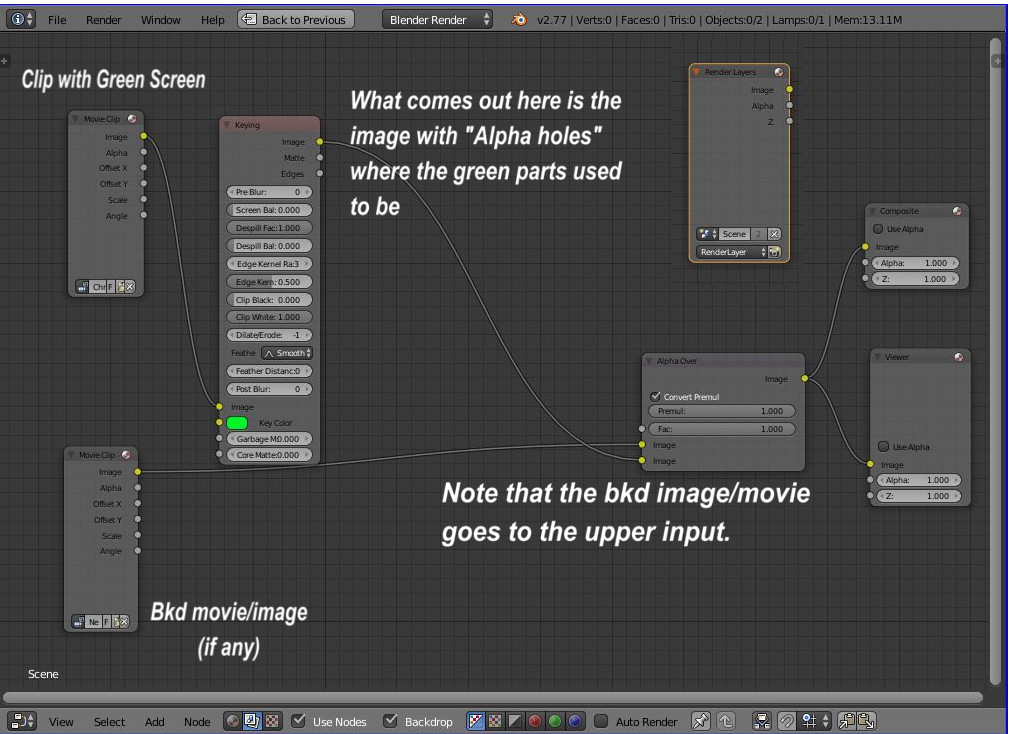Open the Node menu in the header
Screen dimensions: 1009x734
click(x=197, y=721)
